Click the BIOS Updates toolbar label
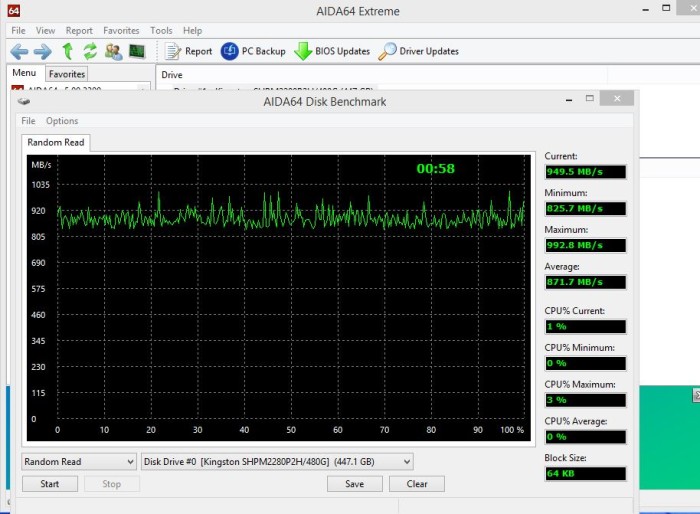Viewport: 700px width, 514px height. click(342, 51)
